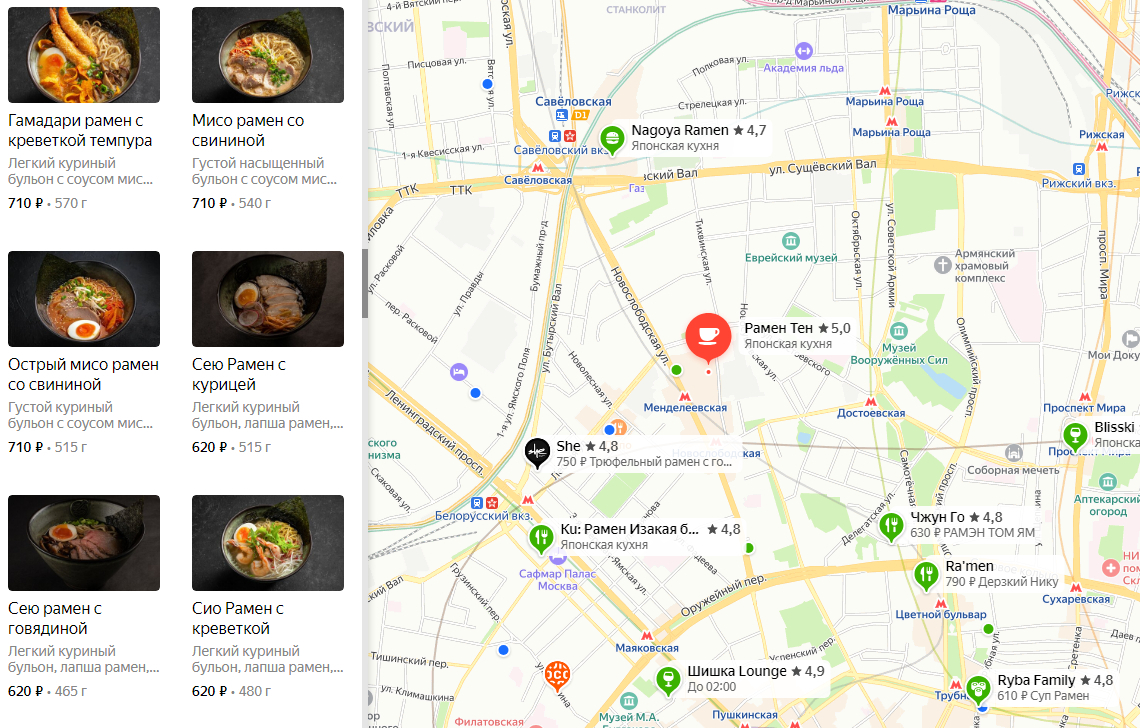
Task: Click the Сио Рамен с креветкой title
Action: pos(238,618)
